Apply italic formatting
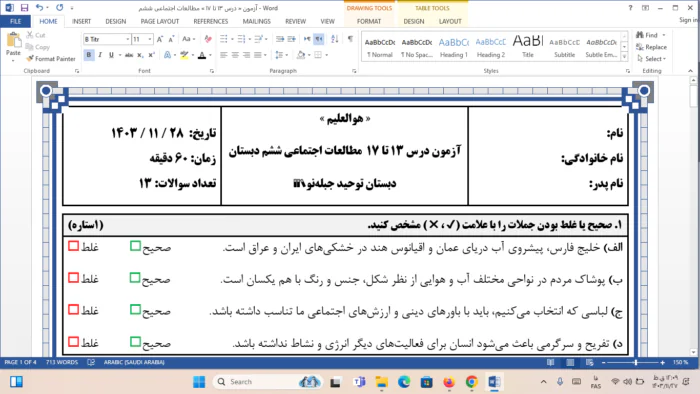Screen dimensions: 700x394 point(100,55)
